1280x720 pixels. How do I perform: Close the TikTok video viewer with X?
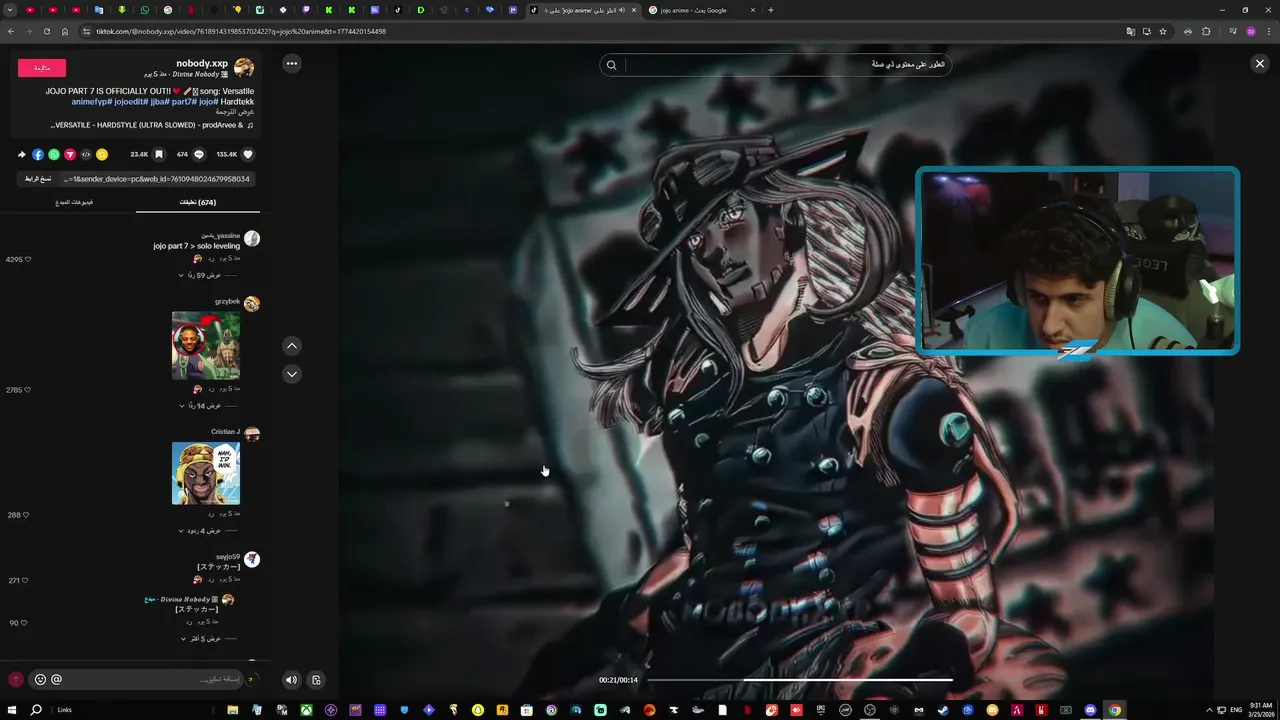(1259, 64)
